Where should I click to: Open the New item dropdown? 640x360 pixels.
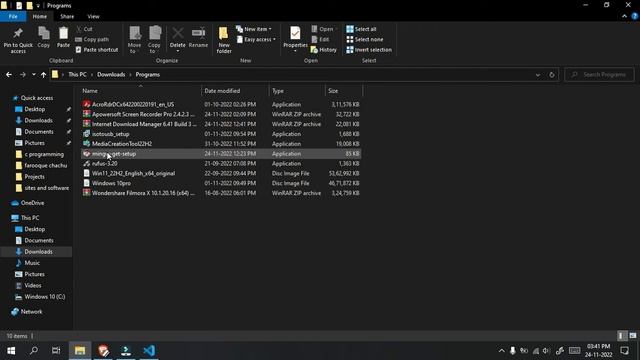253,29
